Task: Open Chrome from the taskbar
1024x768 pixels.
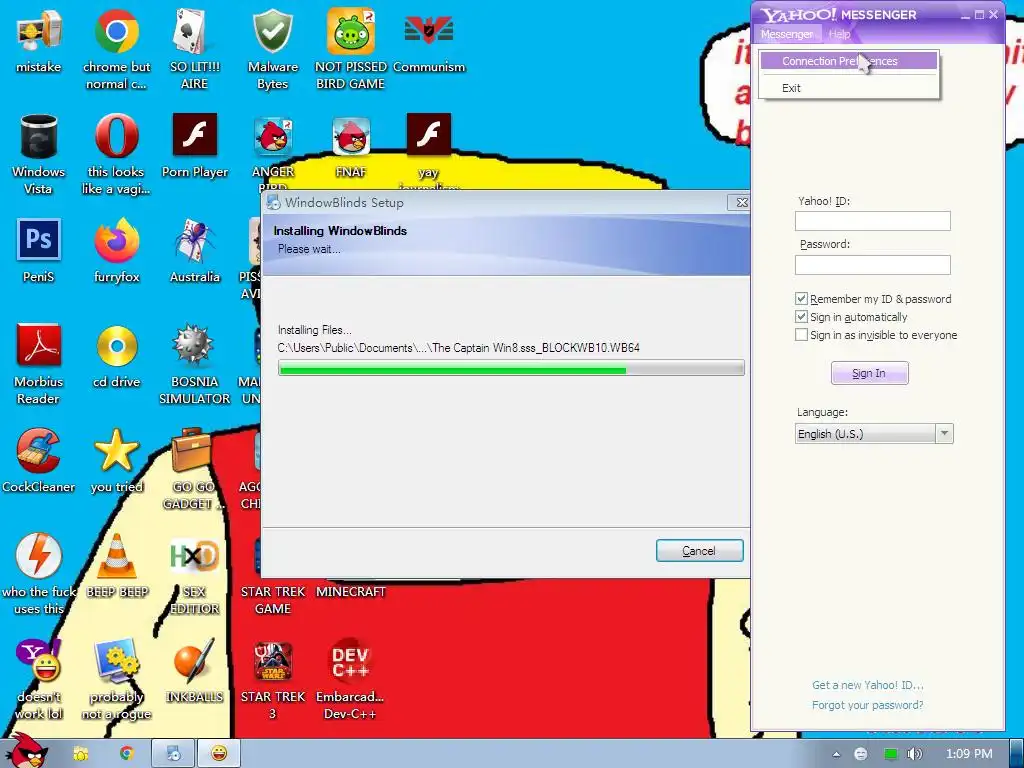Action: coord(126,754)
